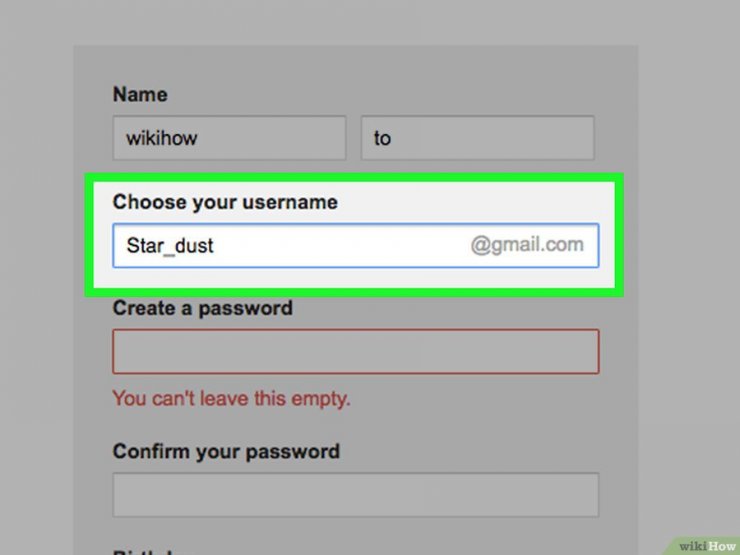Select the last name field containing "to"
This screenshot has width=740, height=555.
478,138
